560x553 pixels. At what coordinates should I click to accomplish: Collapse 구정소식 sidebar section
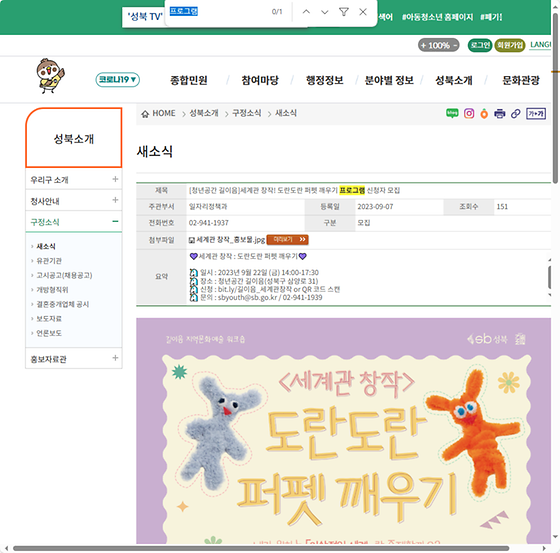click(115, 221)
